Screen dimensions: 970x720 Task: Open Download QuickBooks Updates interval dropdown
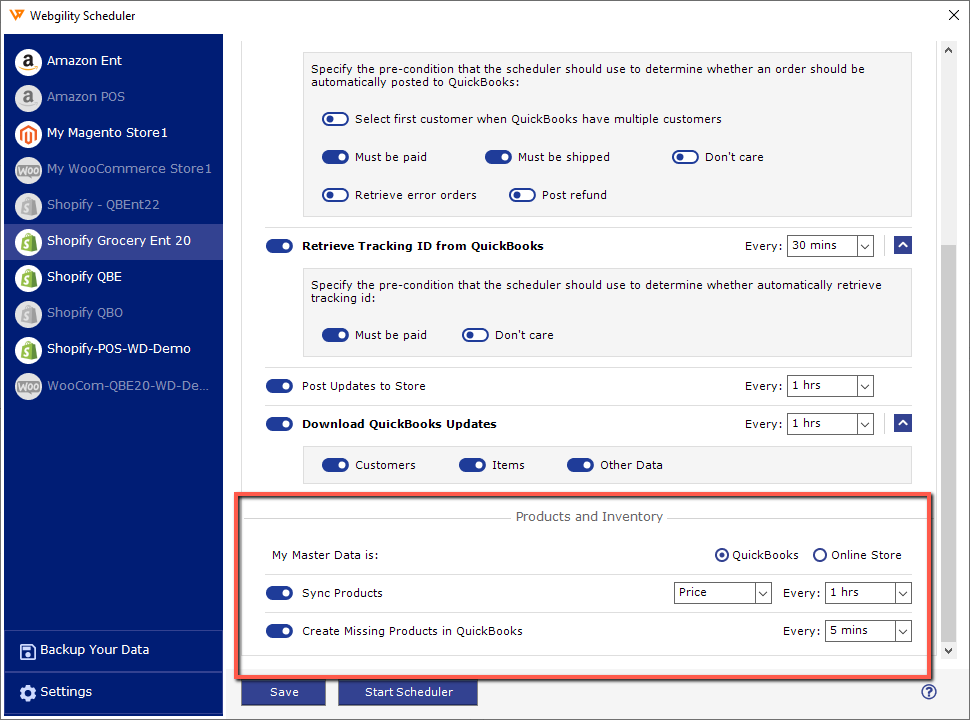tap(830, 424)
